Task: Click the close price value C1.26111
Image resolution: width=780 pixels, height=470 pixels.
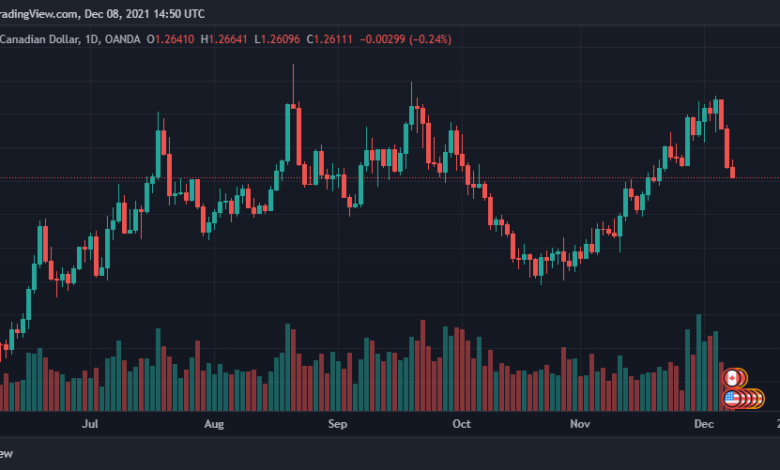Action: [329, 39]
